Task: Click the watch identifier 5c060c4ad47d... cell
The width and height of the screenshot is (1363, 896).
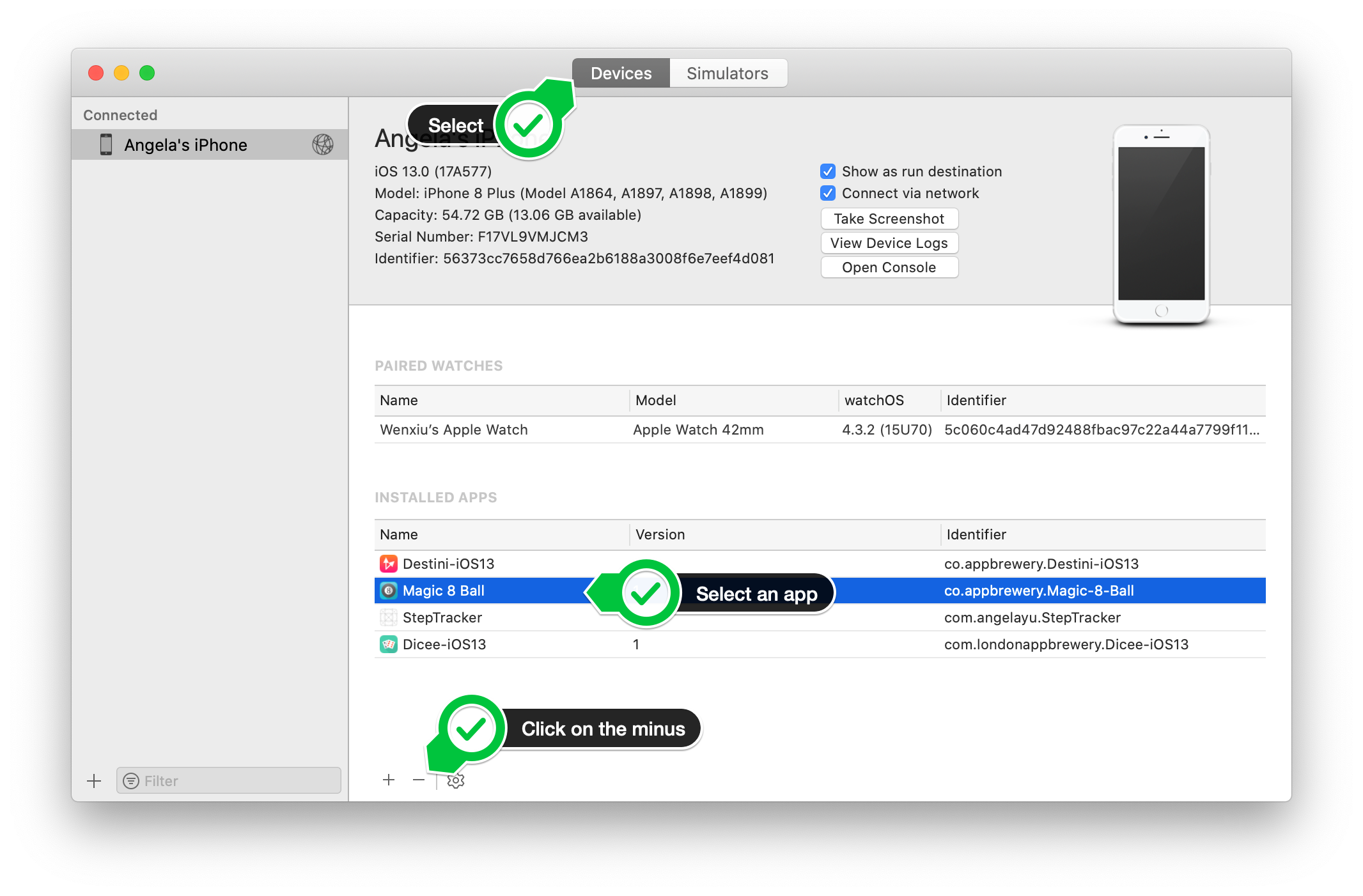Action: click(1102, 429)
